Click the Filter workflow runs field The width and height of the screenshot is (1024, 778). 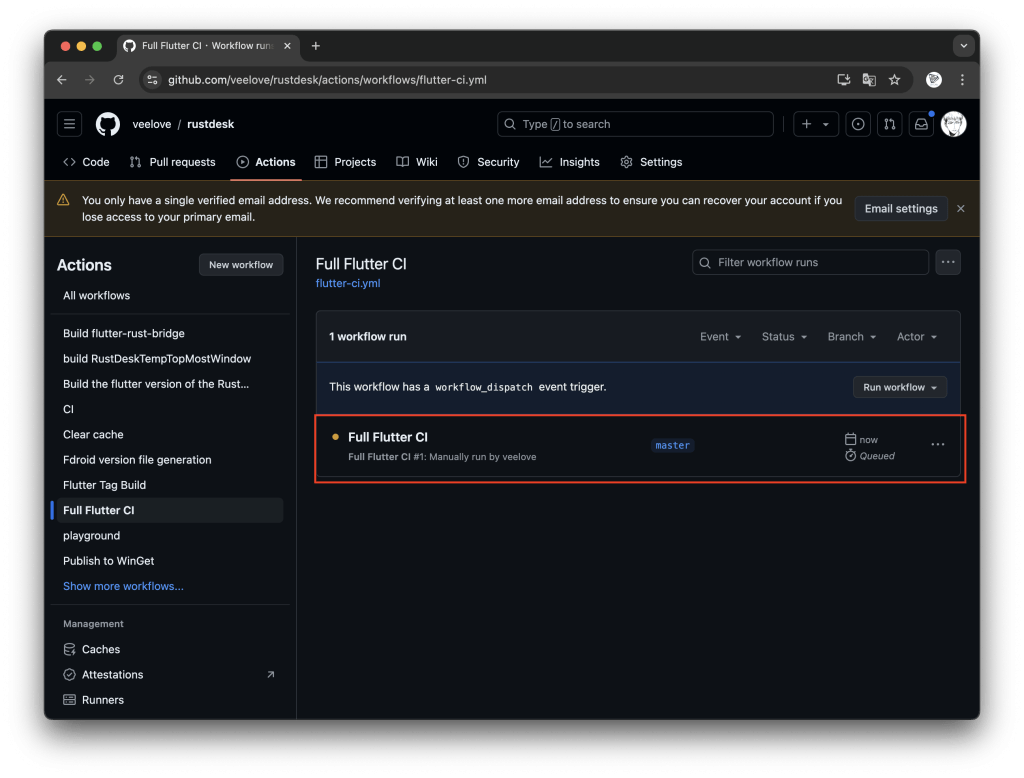[810, 262]
